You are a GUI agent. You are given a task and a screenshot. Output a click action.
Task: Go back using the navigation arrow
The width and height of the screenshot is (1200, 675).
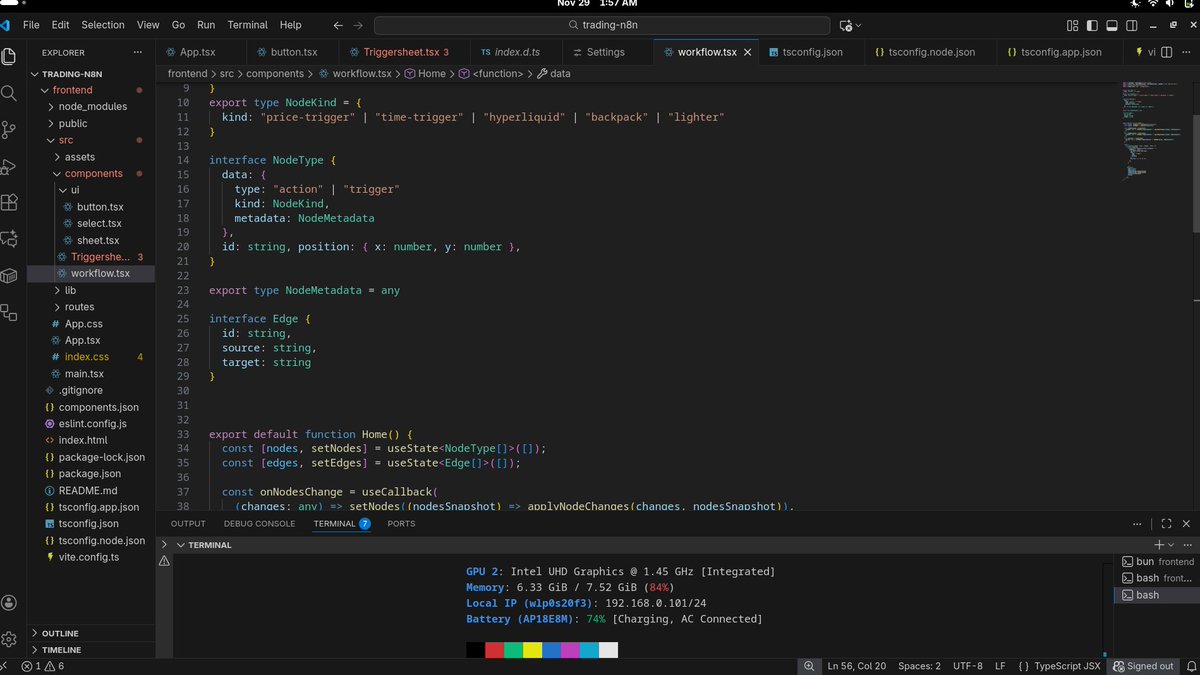(337, 25)
